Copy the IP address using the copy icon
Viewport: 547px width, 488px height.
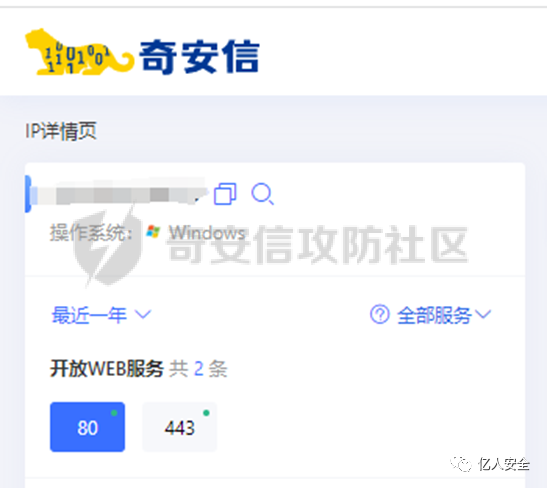pos(225,194)
